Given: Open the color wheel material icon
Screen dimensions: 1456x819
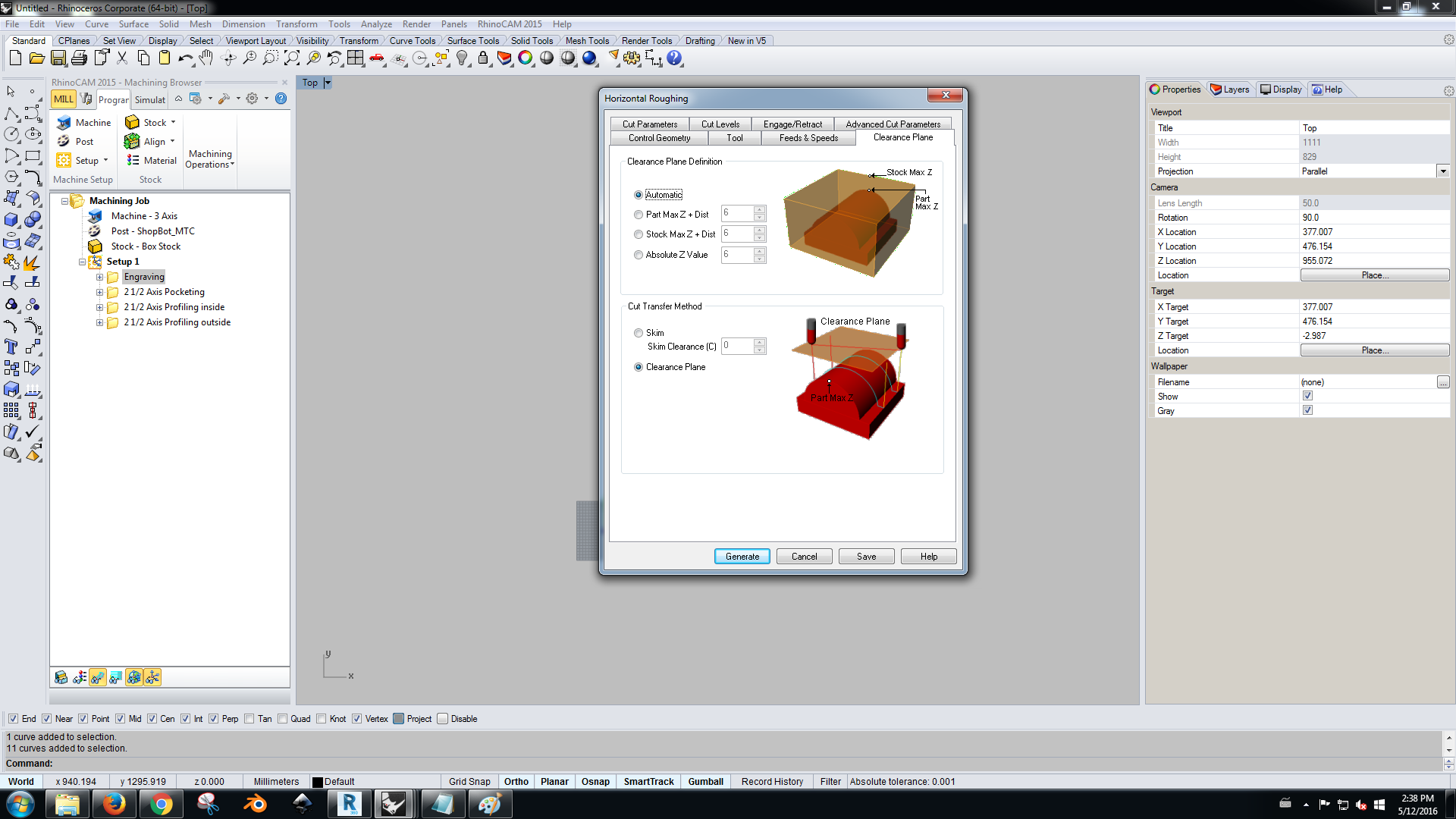Looking at the screenshot, I should (526, 58).
